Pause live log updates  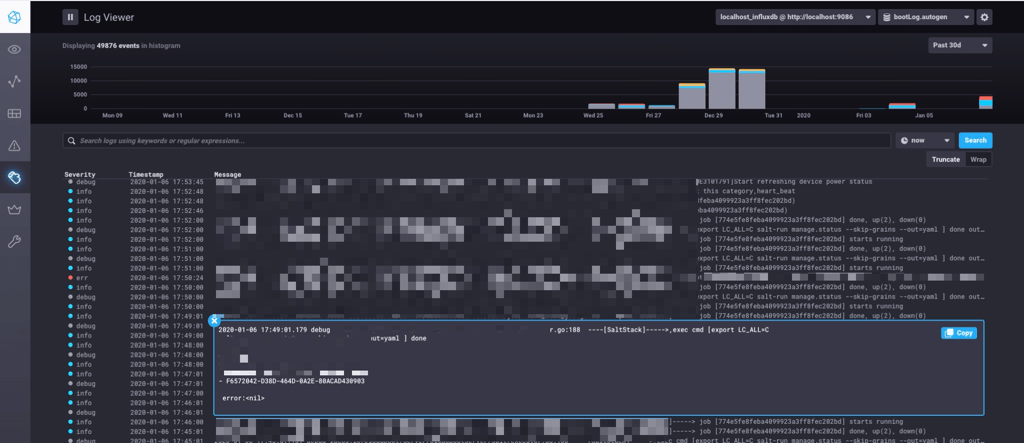click(71, 18)
